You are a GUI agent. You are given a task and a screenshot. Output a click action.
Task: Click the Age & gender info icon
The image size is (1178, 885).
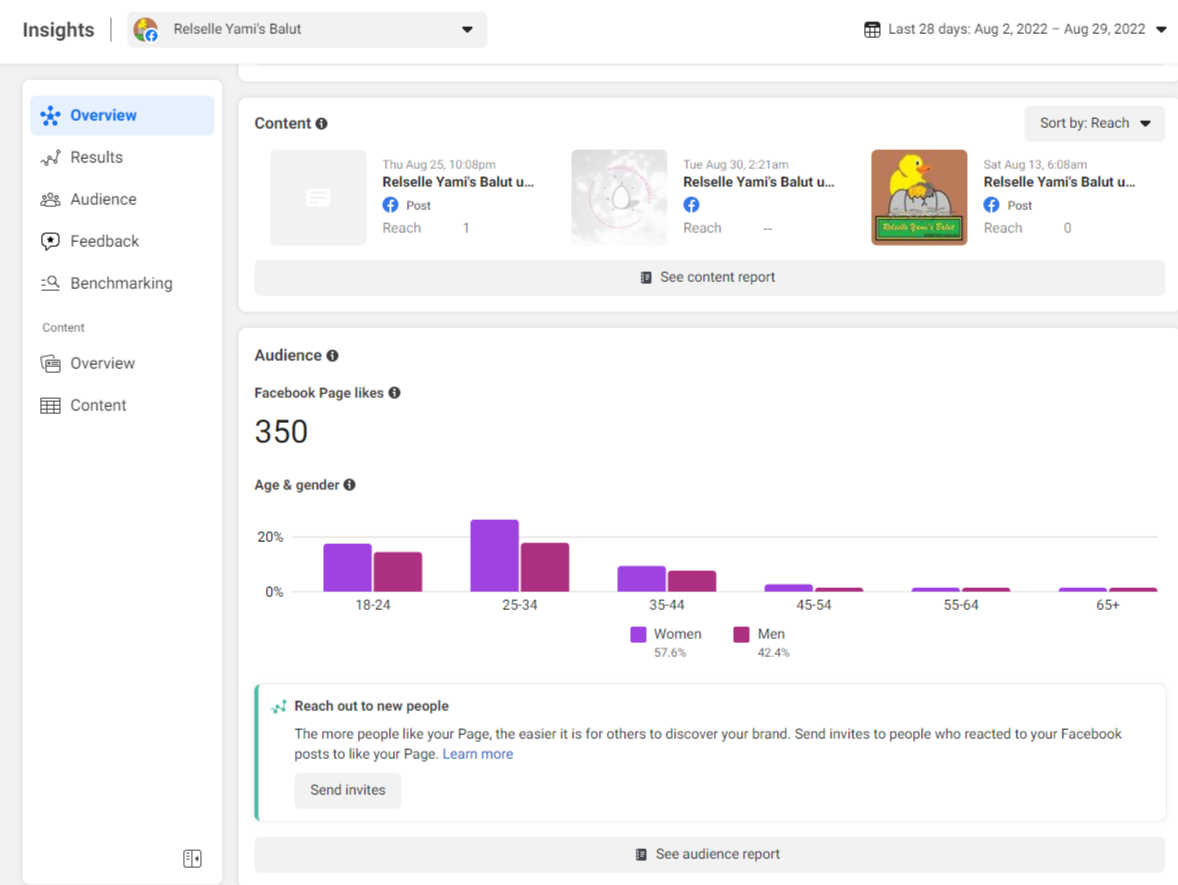point(349,485)
